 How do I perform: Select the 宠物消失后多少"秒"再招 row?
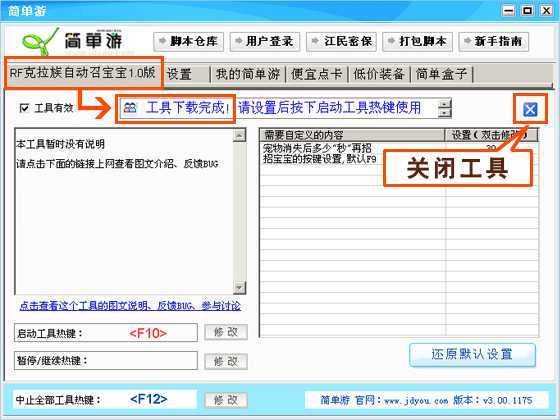tap(399, 148)
